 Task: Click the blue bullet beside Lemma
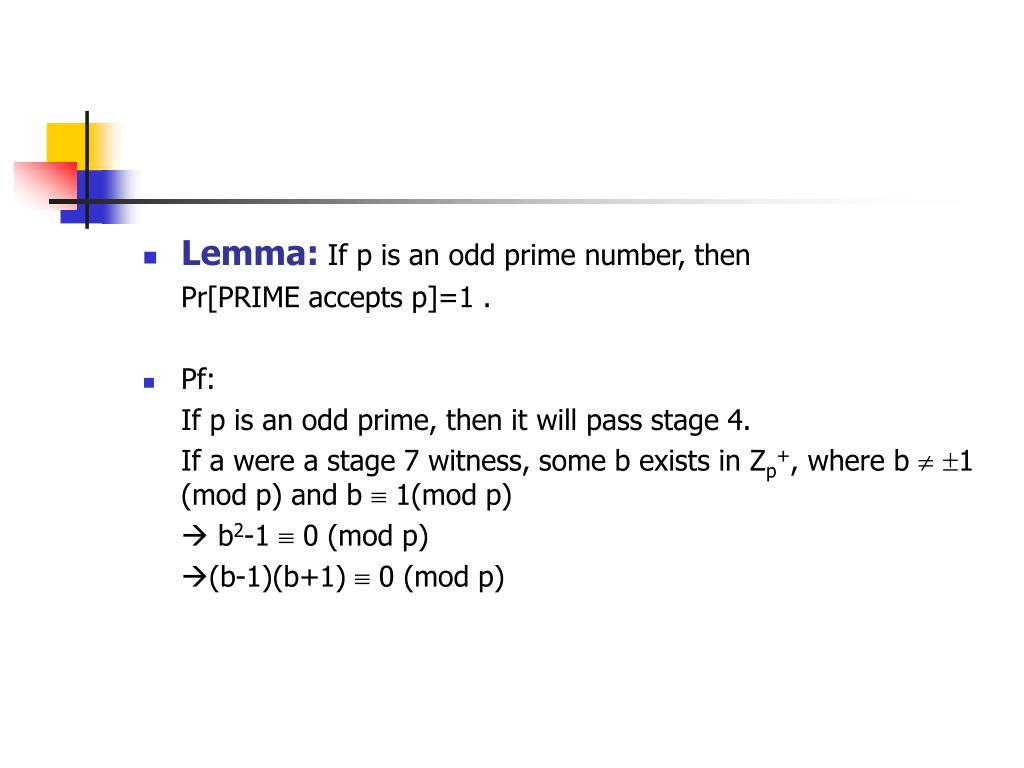pyautogui.click(x=150, y=257)
